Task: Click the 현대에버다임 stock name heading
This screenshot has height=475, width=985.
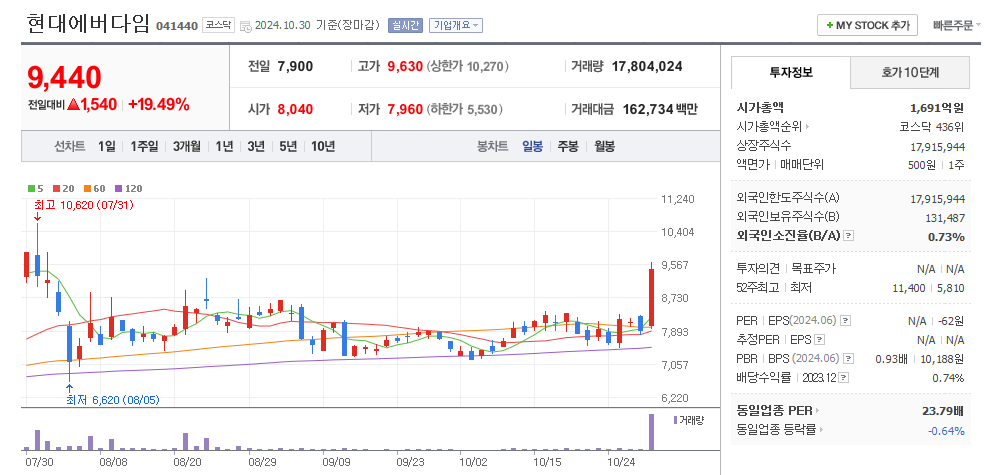Action: coord(89,24)
